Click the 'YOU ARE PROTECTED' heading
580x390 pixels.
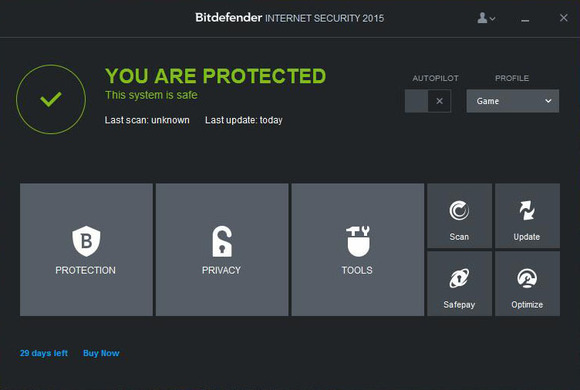[215, 76]
